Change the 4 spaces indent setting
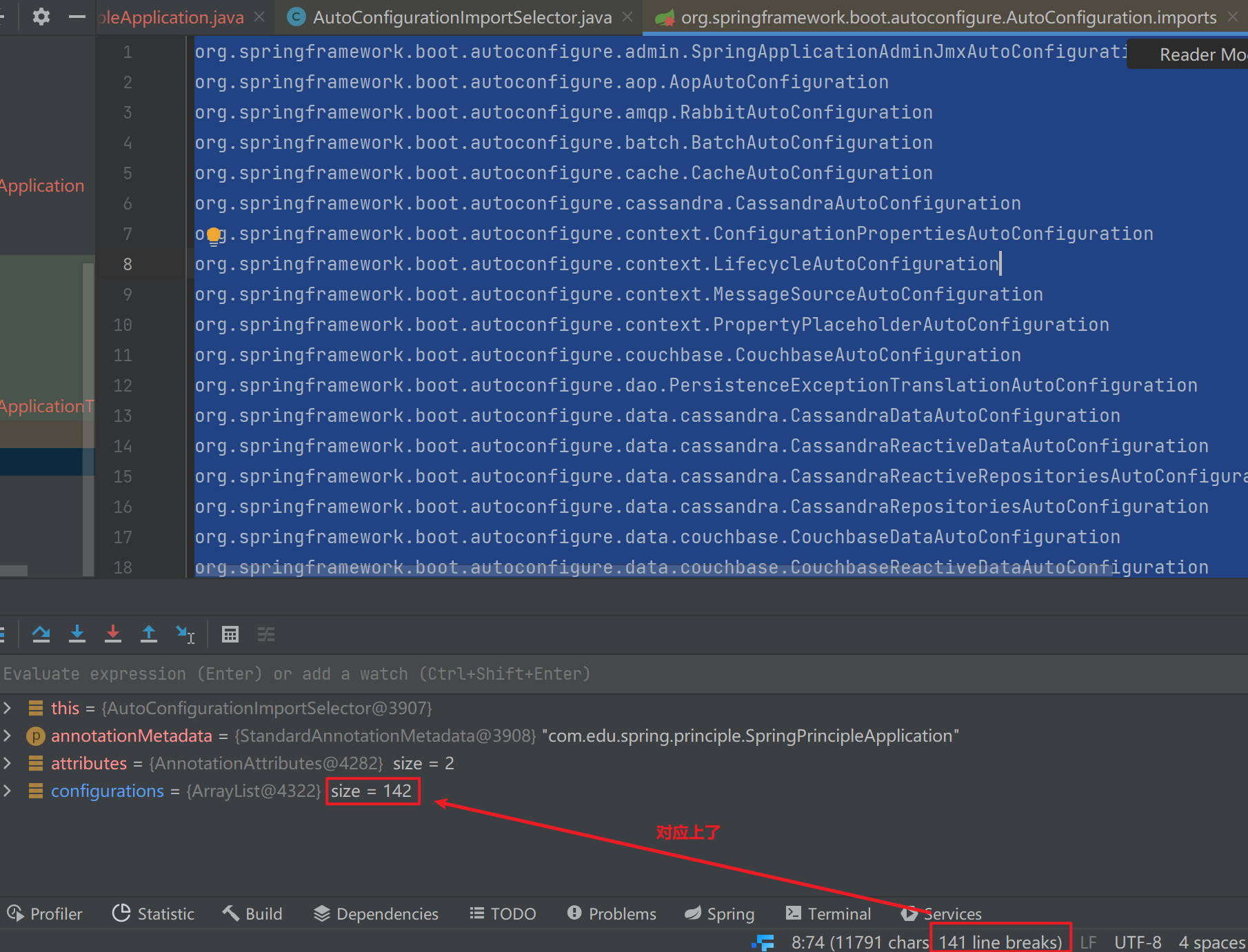1248x952 pixels. point(1212,942)
